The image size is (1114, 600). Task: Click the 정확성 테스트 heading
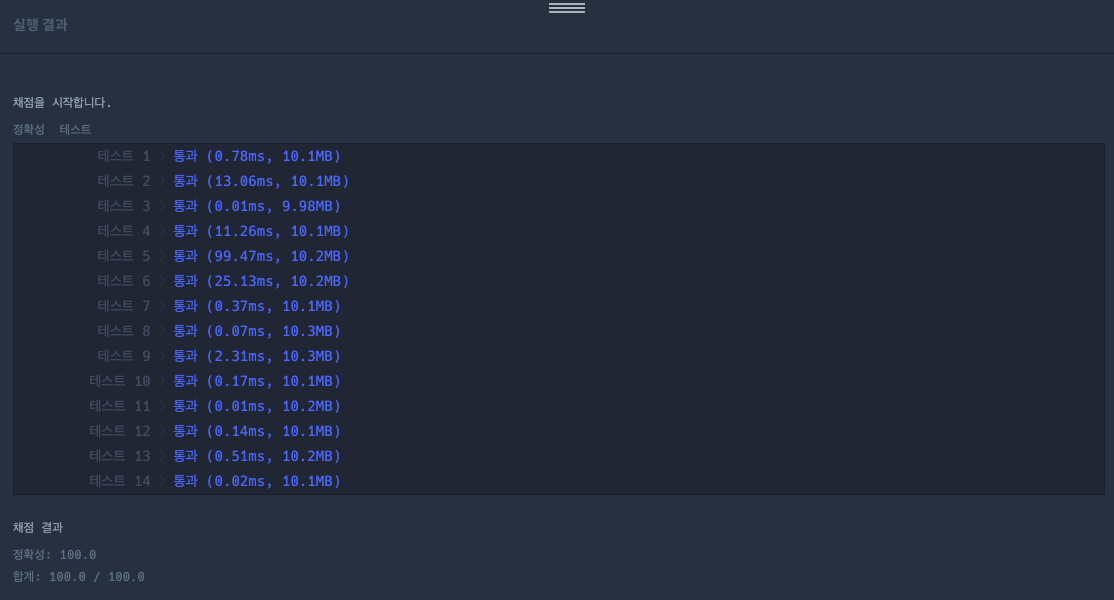click(52, 129)
